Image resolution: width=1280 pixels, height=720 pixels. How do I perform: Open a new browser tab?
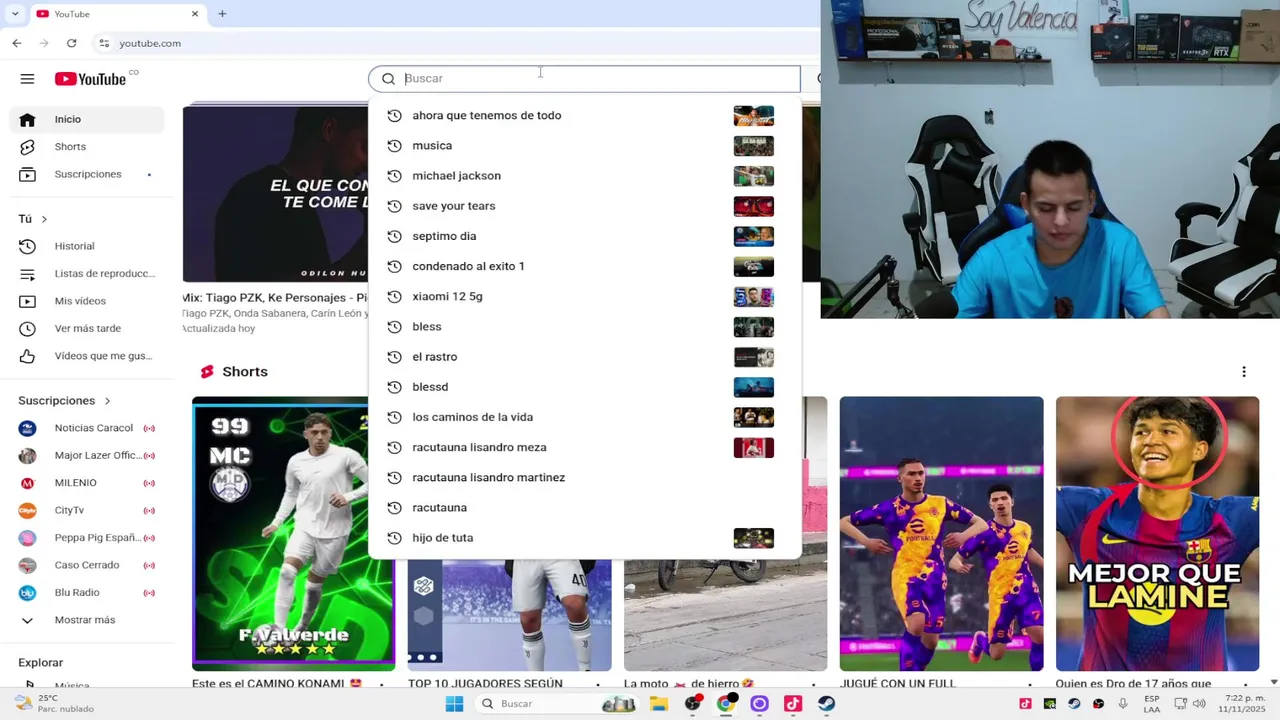pos(222,14)
